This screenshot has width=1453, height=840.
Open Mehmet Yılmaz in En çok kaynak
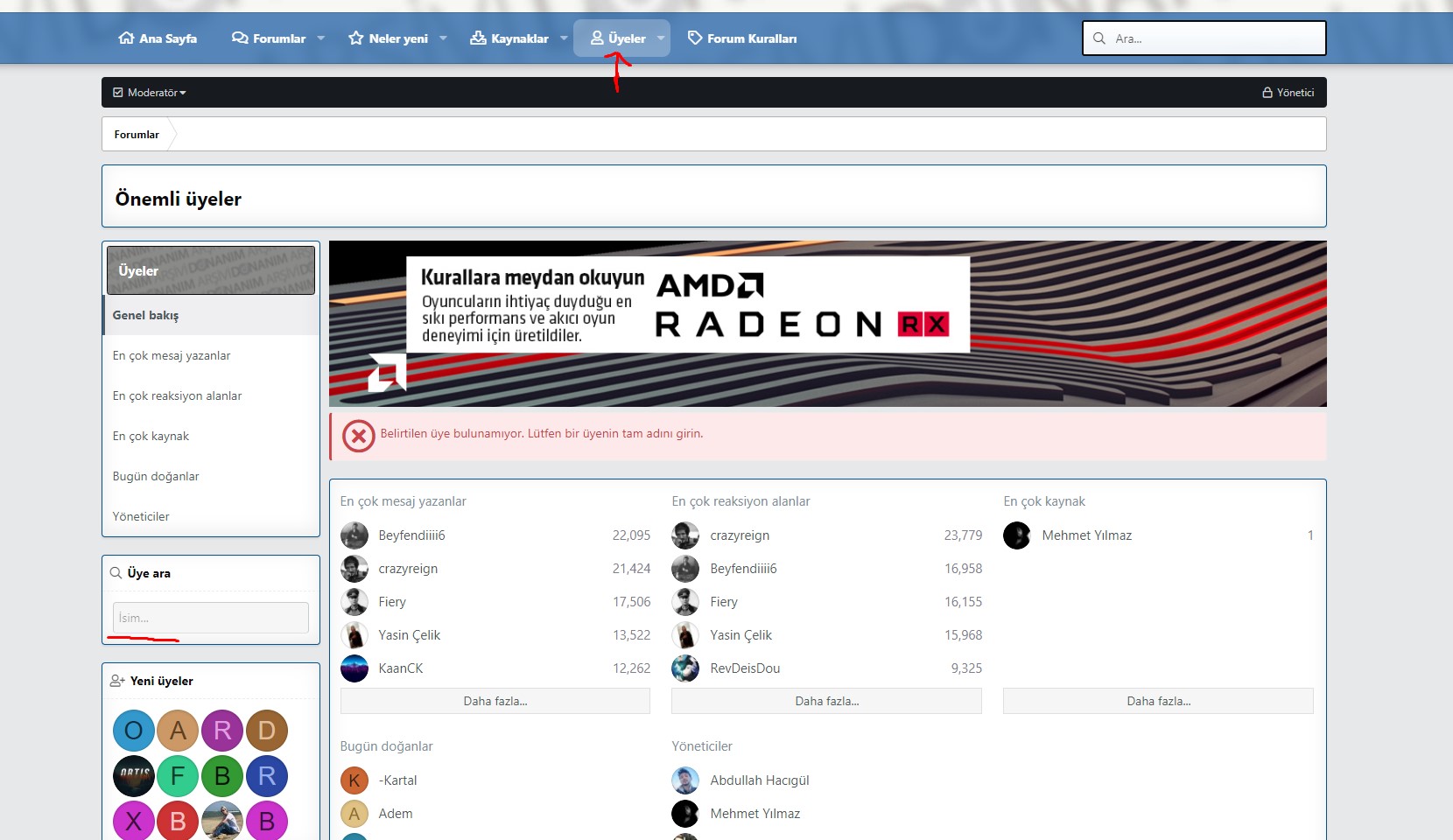[1087, 535]
